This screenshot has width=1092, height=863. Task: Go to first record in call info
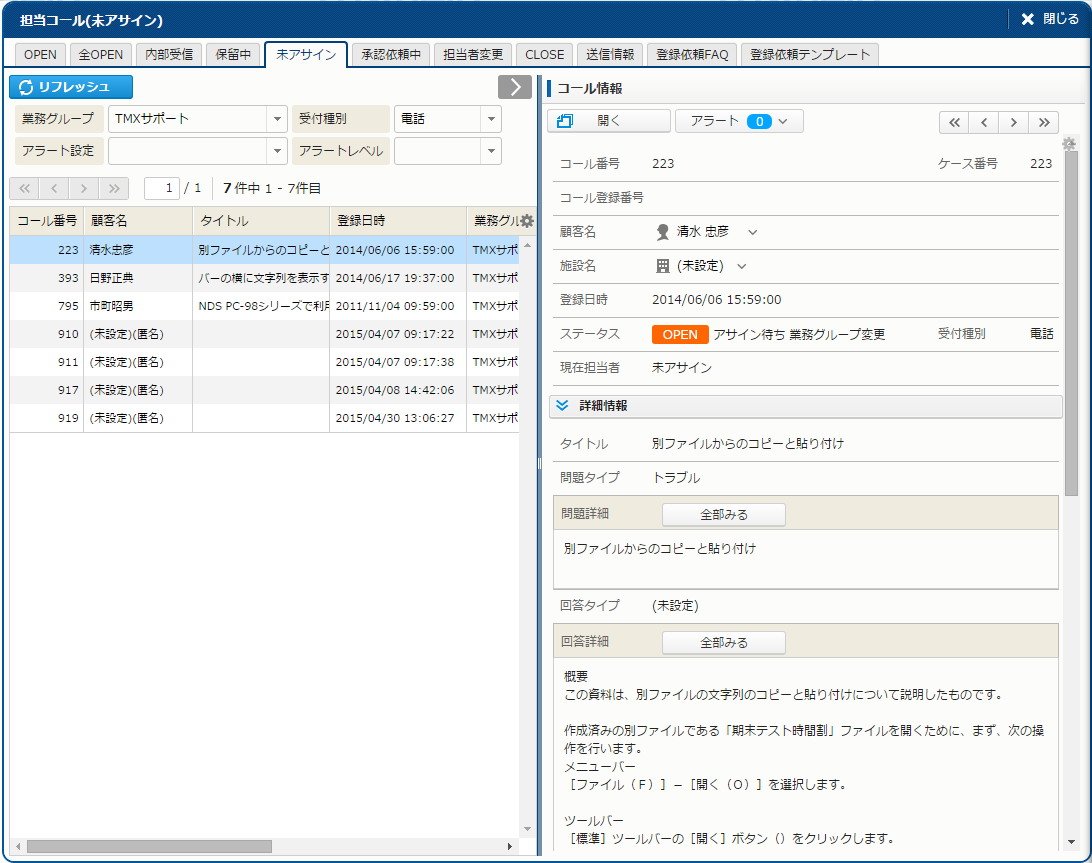954,122
